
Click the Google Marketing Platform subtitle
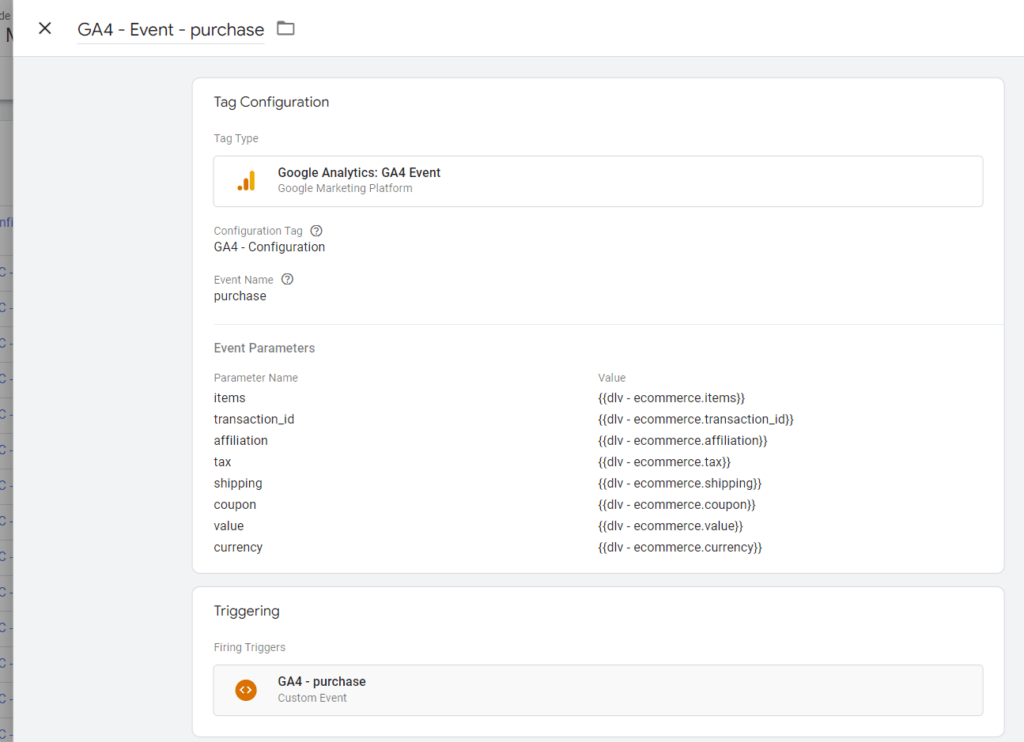point(345,188)
